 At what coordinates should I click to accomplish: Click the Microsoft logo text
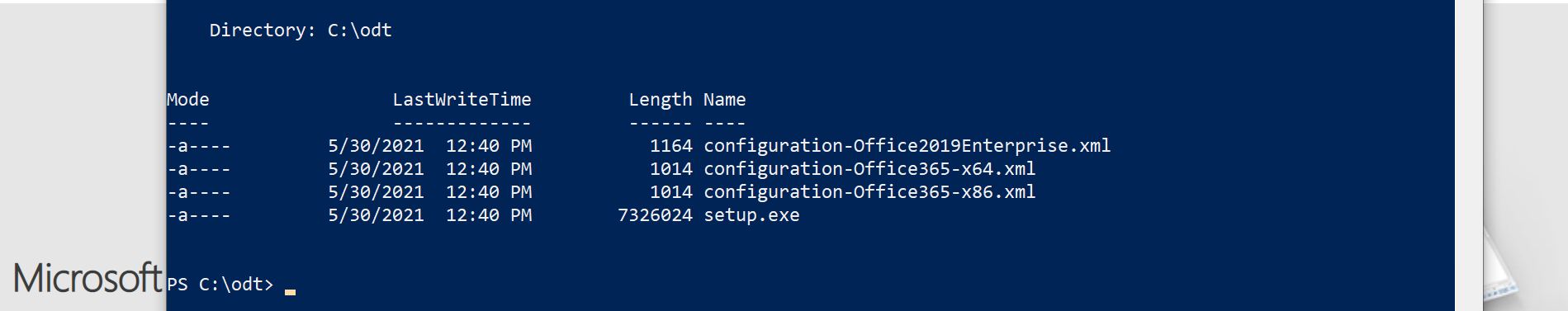(88, 278)
